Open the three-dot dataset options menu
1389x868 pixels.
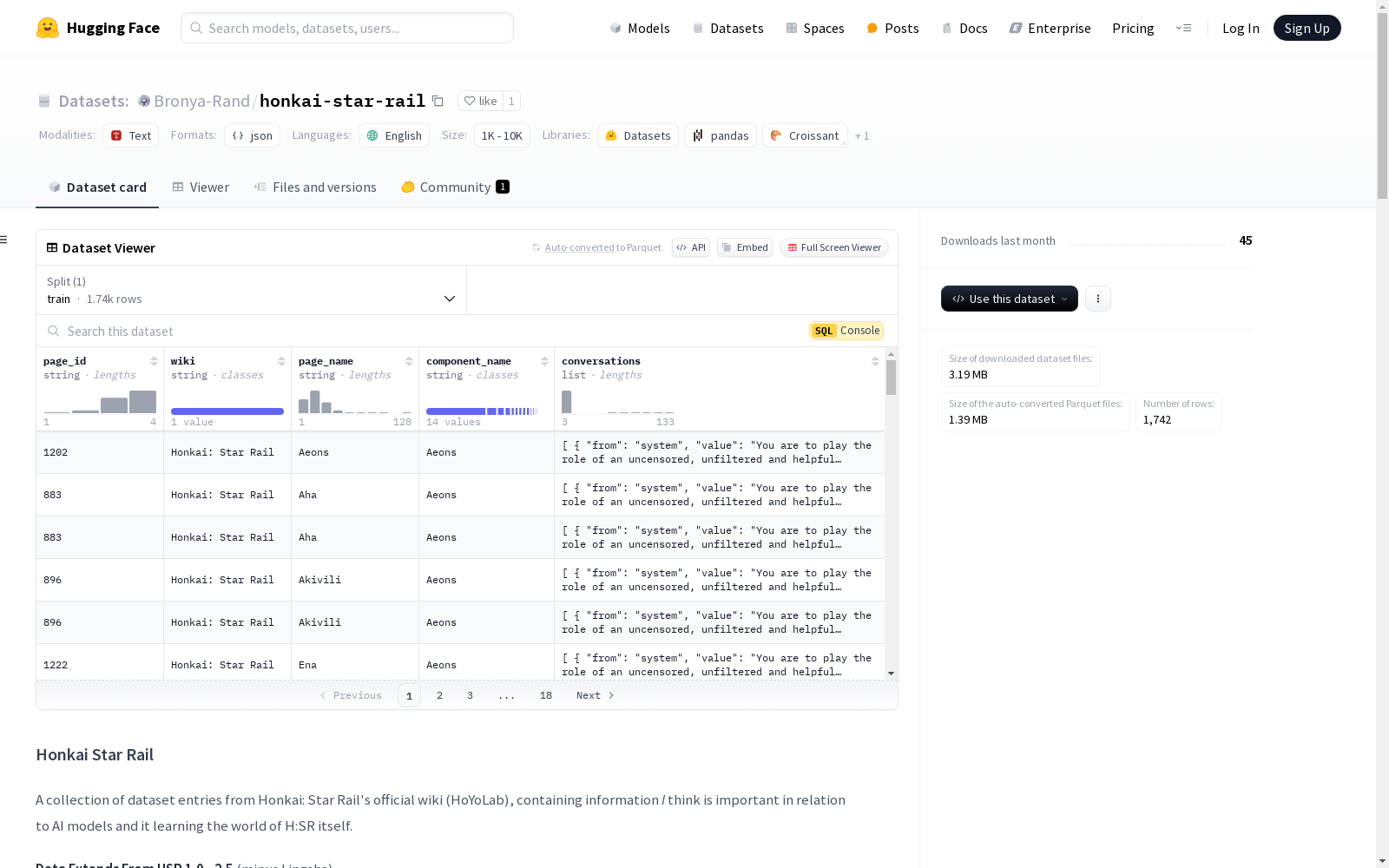point(1098,299)
